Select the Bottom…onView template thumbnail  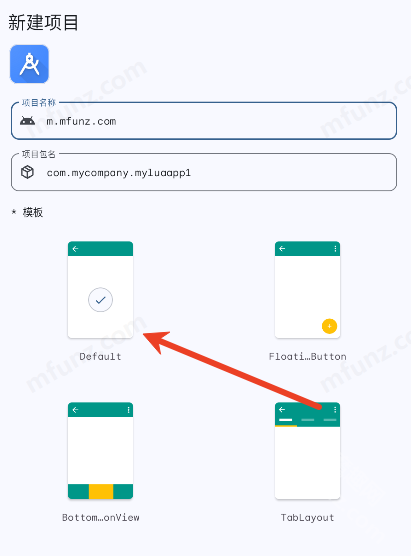coord(100,451)
